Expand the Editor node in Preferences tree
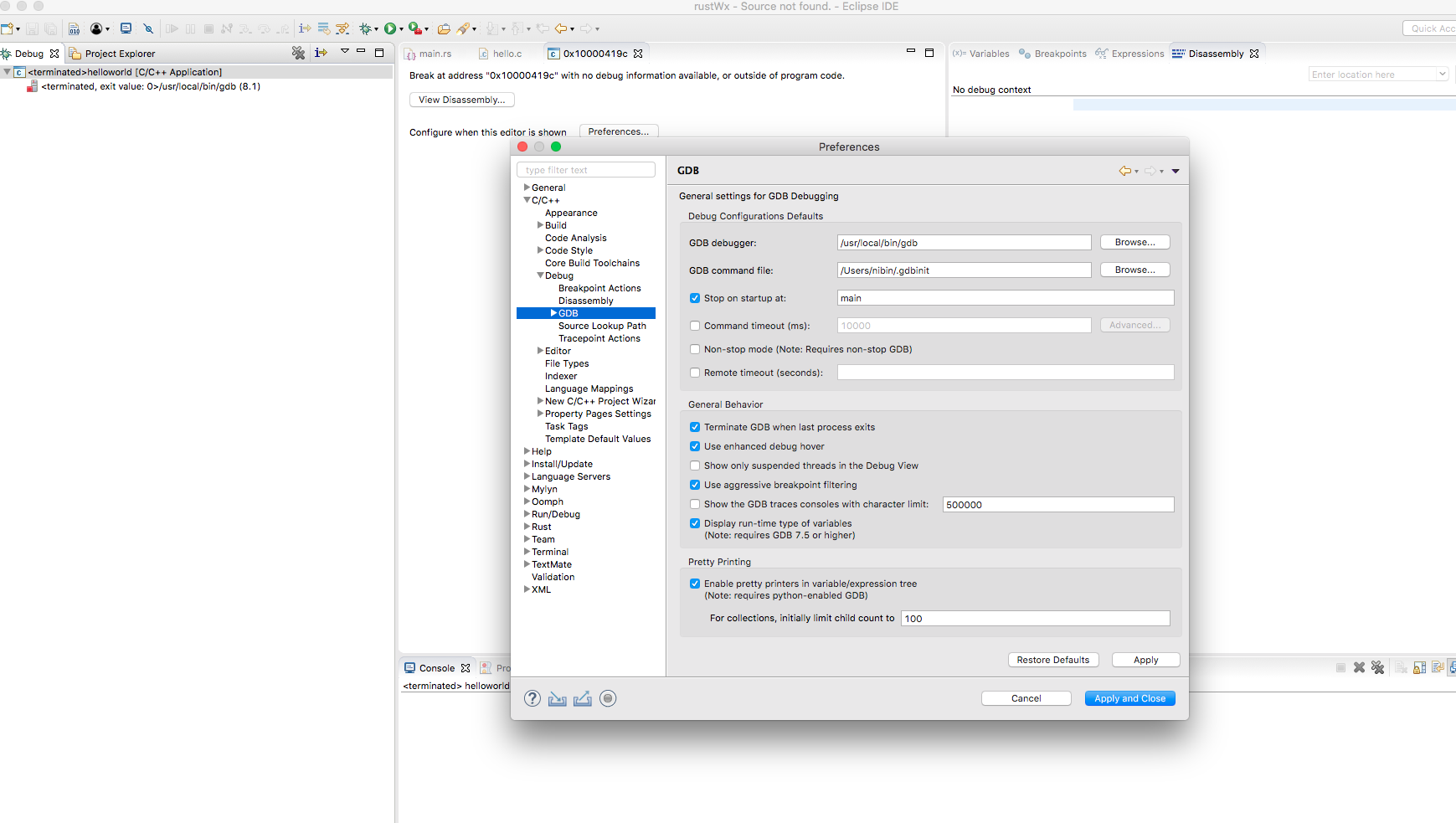Image resolution: width=1456 pixels, height=823 pixels. 539,351
